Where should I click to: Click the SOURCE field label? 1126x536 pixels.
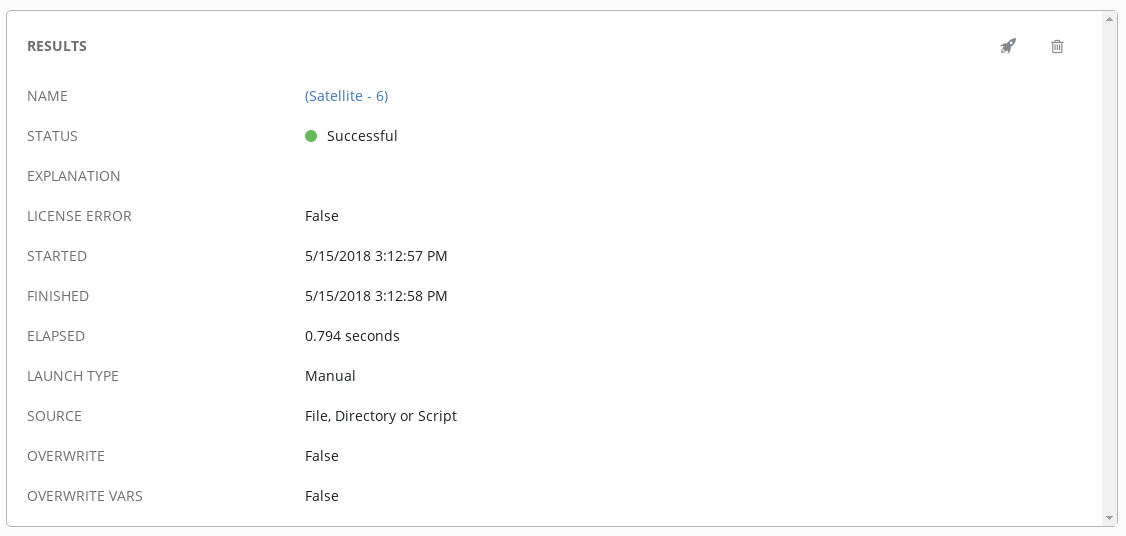pyautogui.click(x=54, y=416)
